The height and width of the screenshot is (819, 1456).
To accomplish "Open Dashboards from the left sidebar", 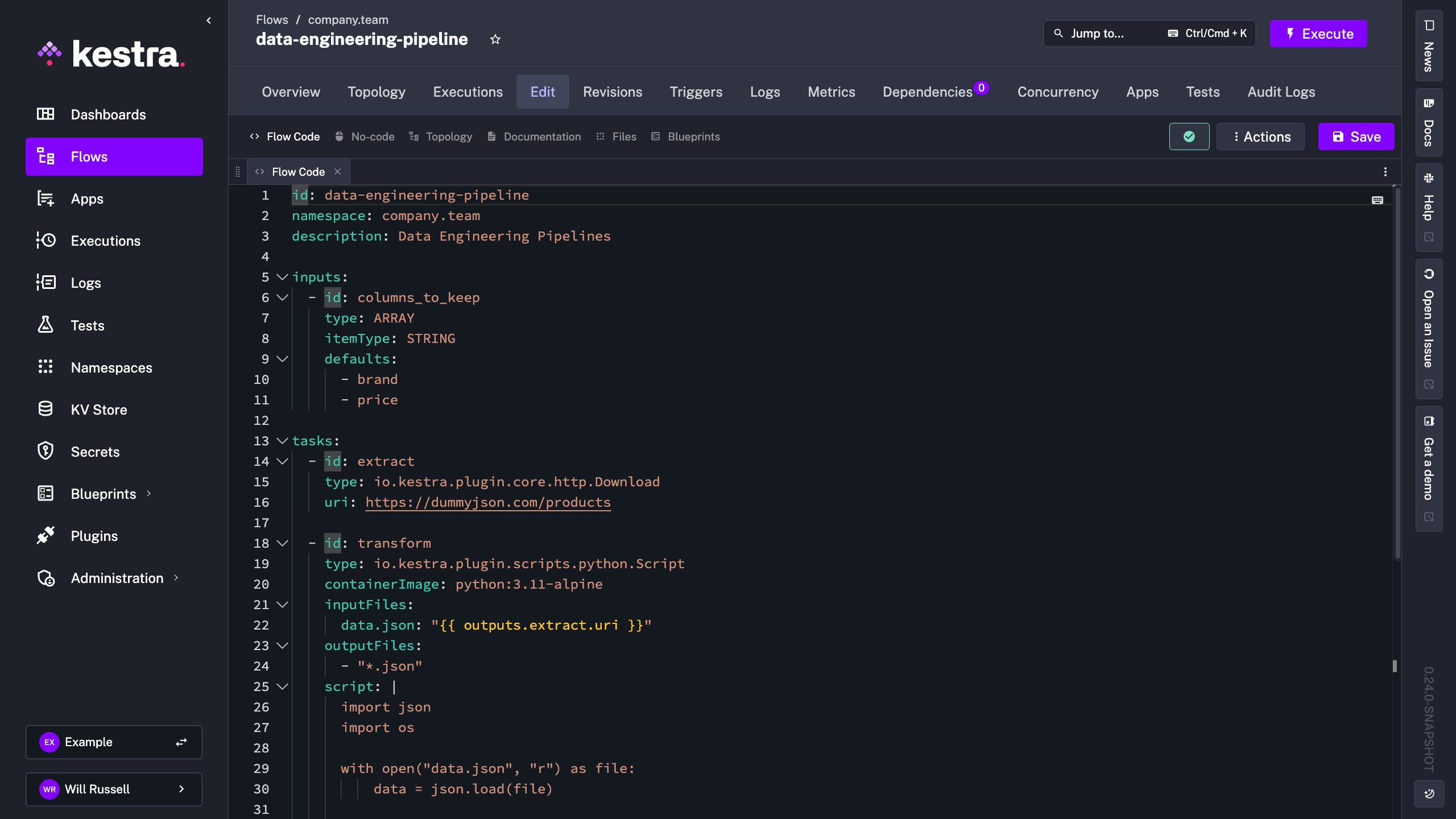I will tap(108, 114).
